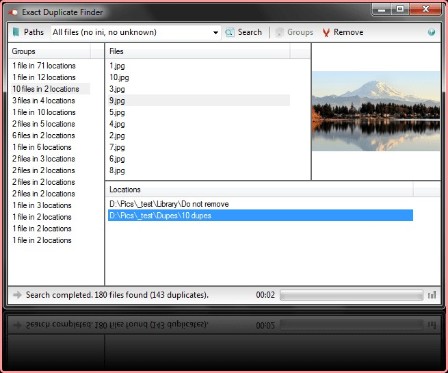Image resolution: width=448 pixels, height=373 pixels.
Task: Click the Files column header
Action: [x=198, y=51]
